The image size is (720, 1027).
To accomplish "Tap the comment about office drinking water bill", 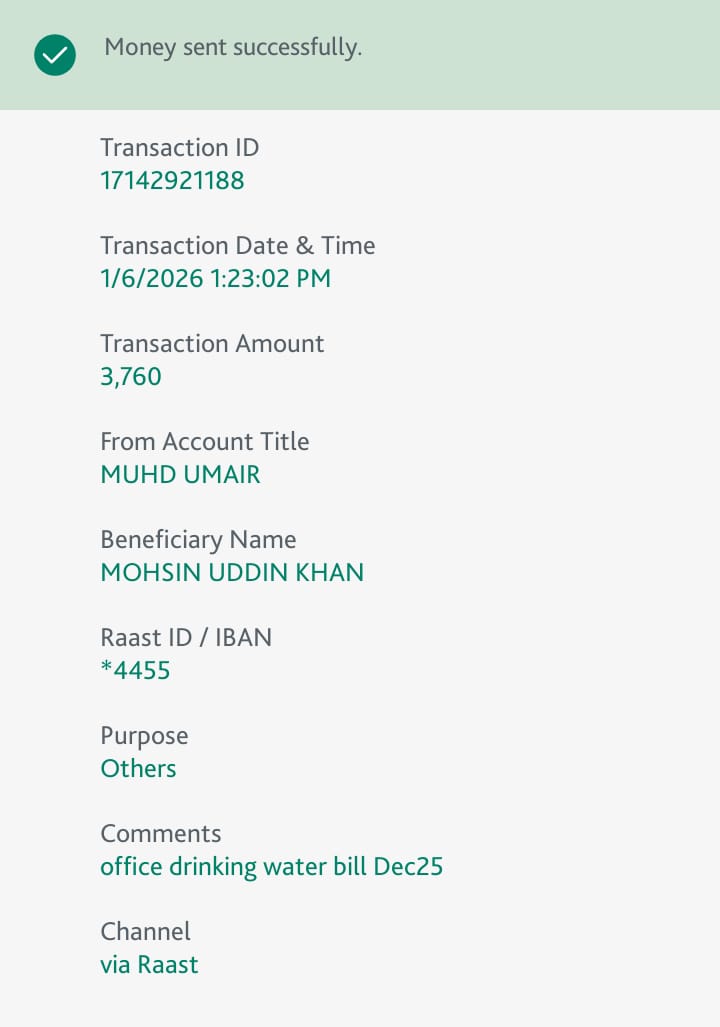I will pos(271,867).
